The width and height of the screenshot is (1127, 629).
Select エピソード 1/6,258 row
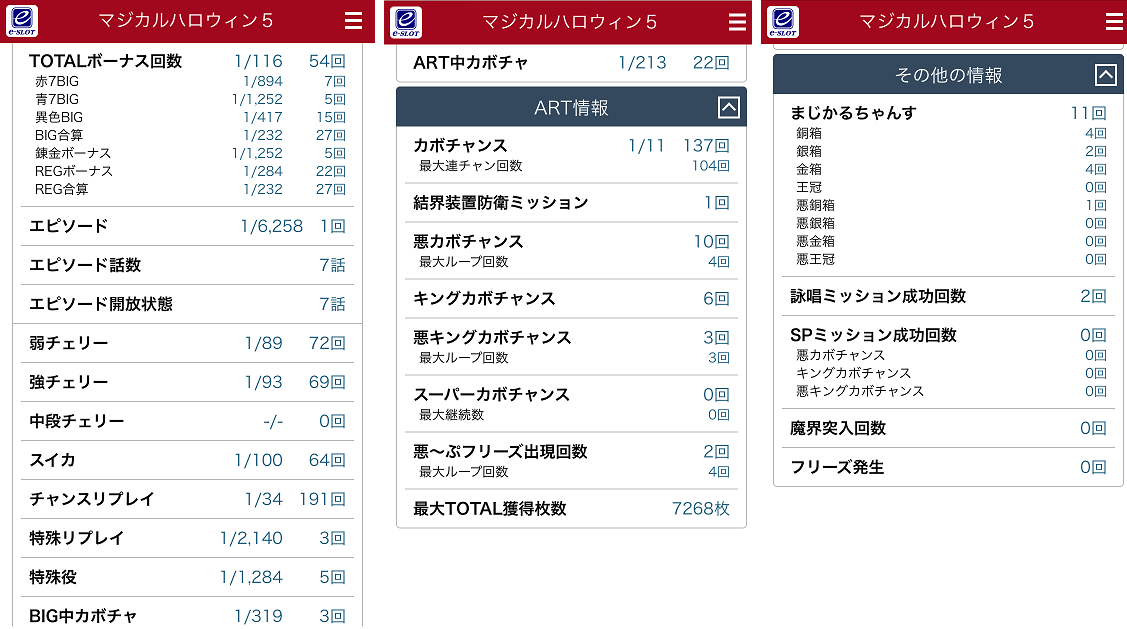coord(187,226)
